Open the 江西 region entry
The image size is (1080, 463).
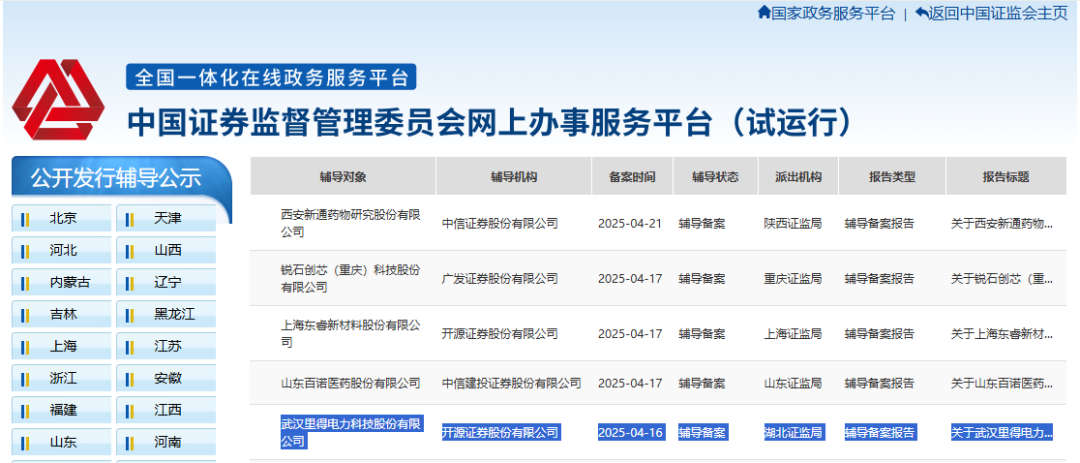pos(166,410)
